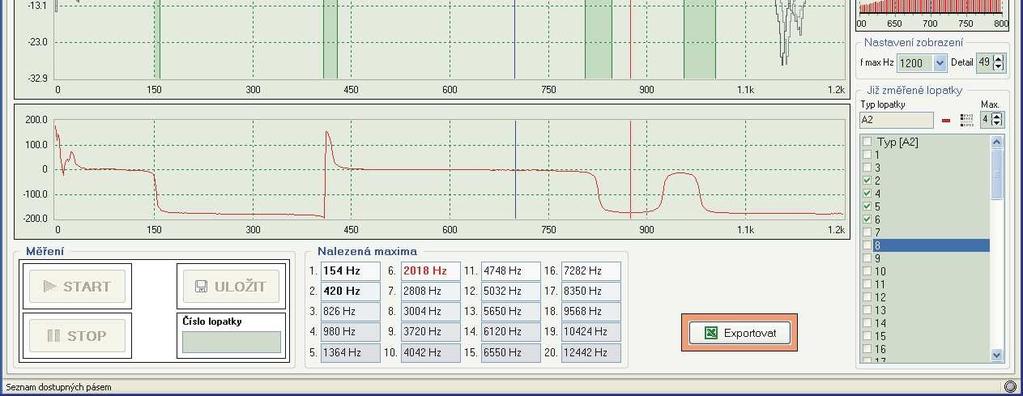Check blade number 7 checkbox

[867, 232]
